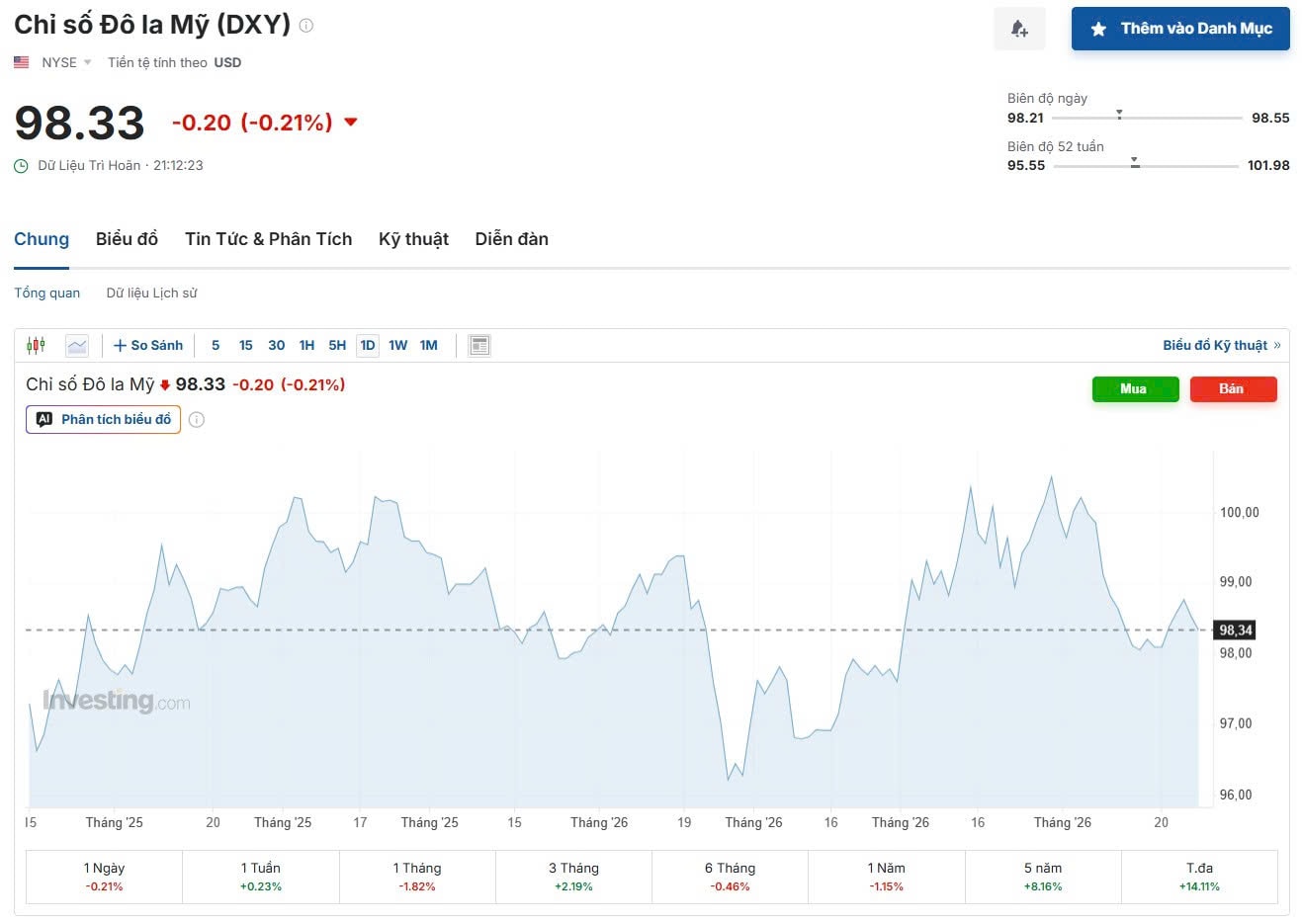Click Thêm vào Danh Mục button
This screenshot has width=1302, height=924.
[1180, 29]
